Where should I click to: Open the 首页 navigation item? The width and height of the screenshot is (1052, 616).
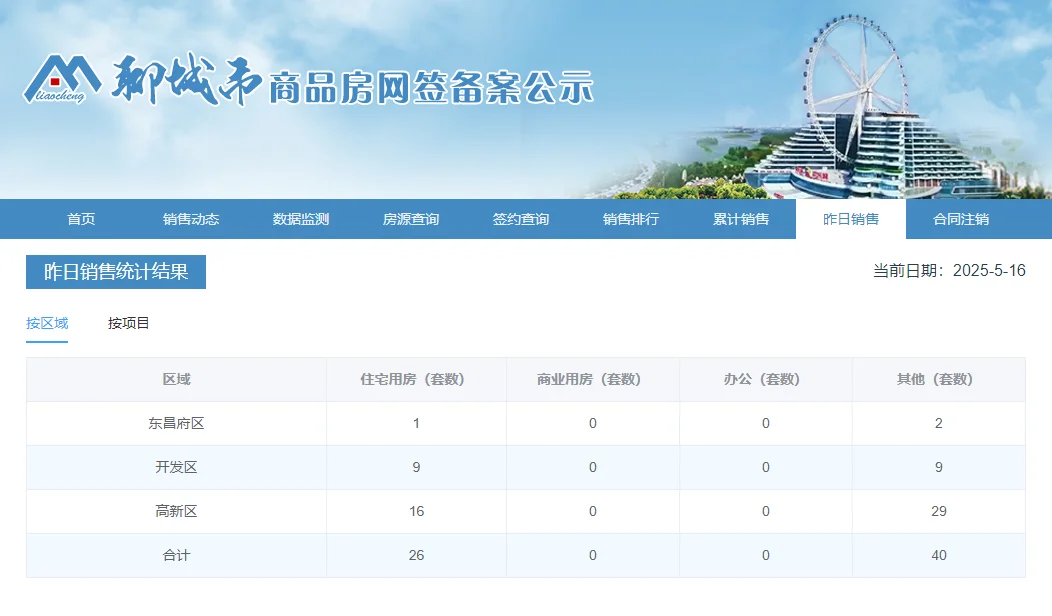tap(81, 219)
